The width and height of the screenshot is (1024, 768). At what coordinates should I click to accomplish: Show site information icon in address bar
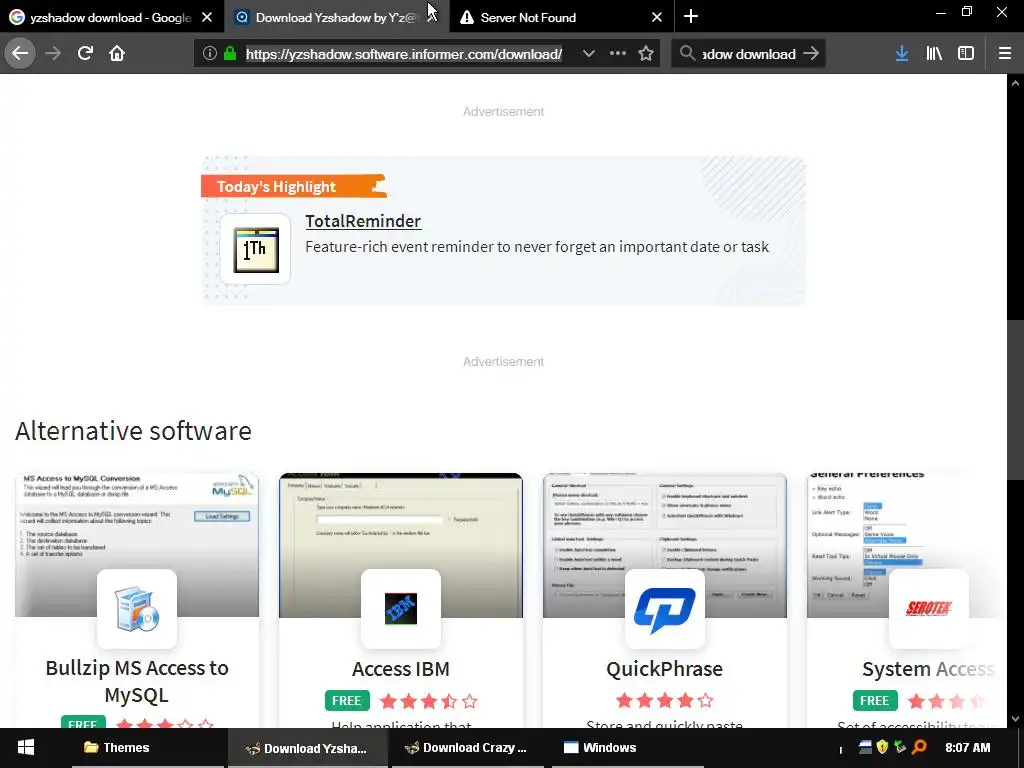[x=210, y=54]
